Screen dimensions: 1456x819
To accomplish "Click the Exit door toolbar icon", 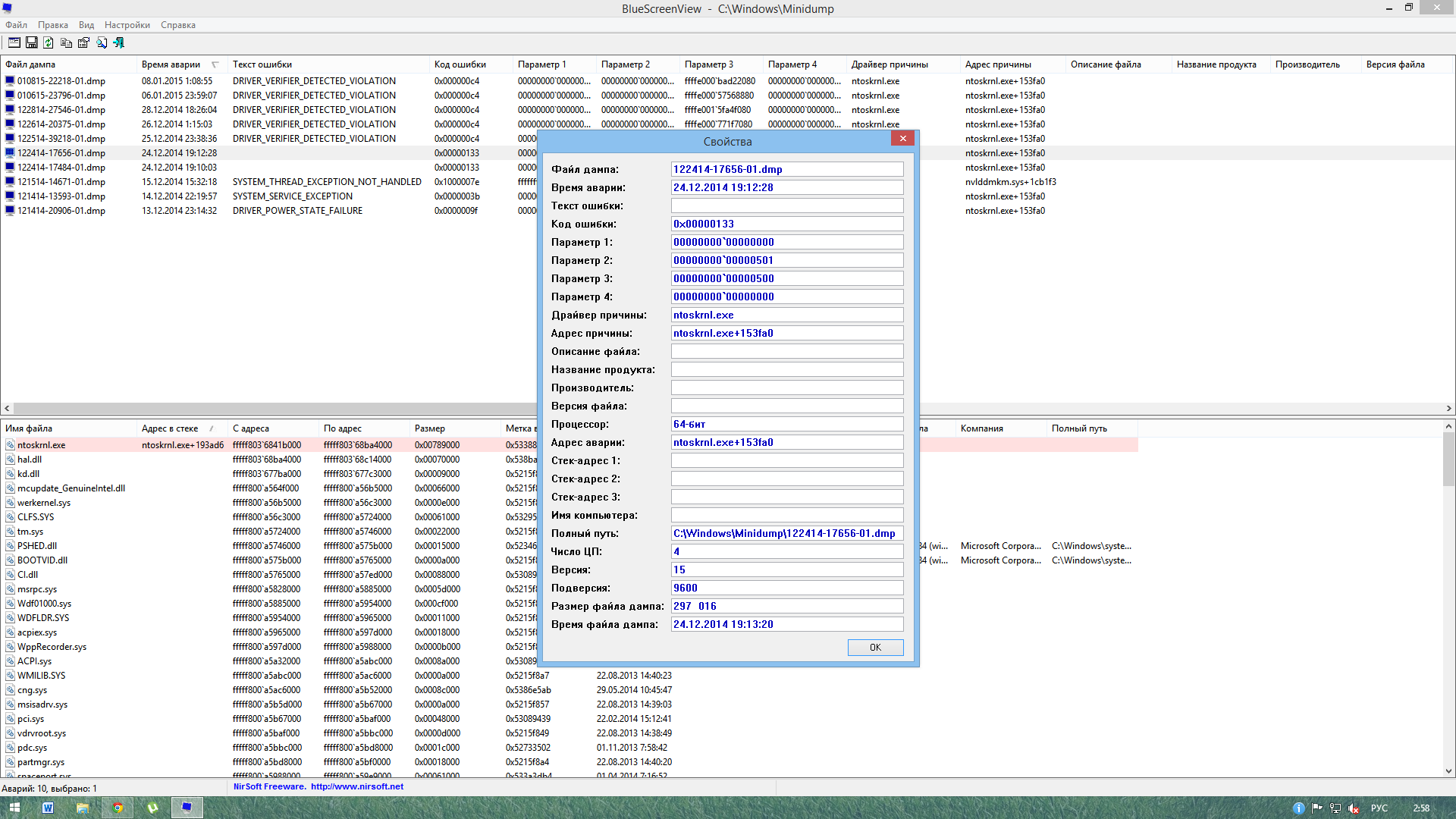I will 119,43.
